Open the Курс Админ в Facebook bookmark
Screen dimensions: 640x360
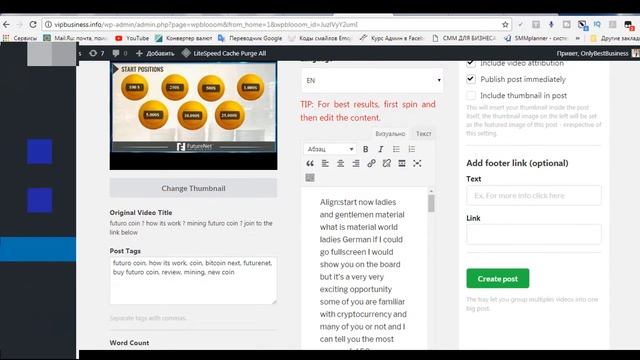pyautogui.click(x=392, y=38)
